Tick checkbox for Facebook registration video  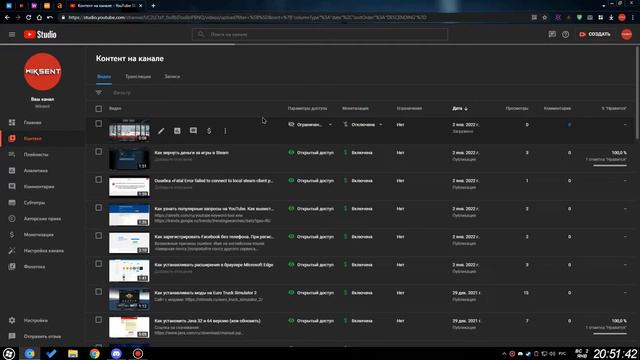click(x=99, y=236)
